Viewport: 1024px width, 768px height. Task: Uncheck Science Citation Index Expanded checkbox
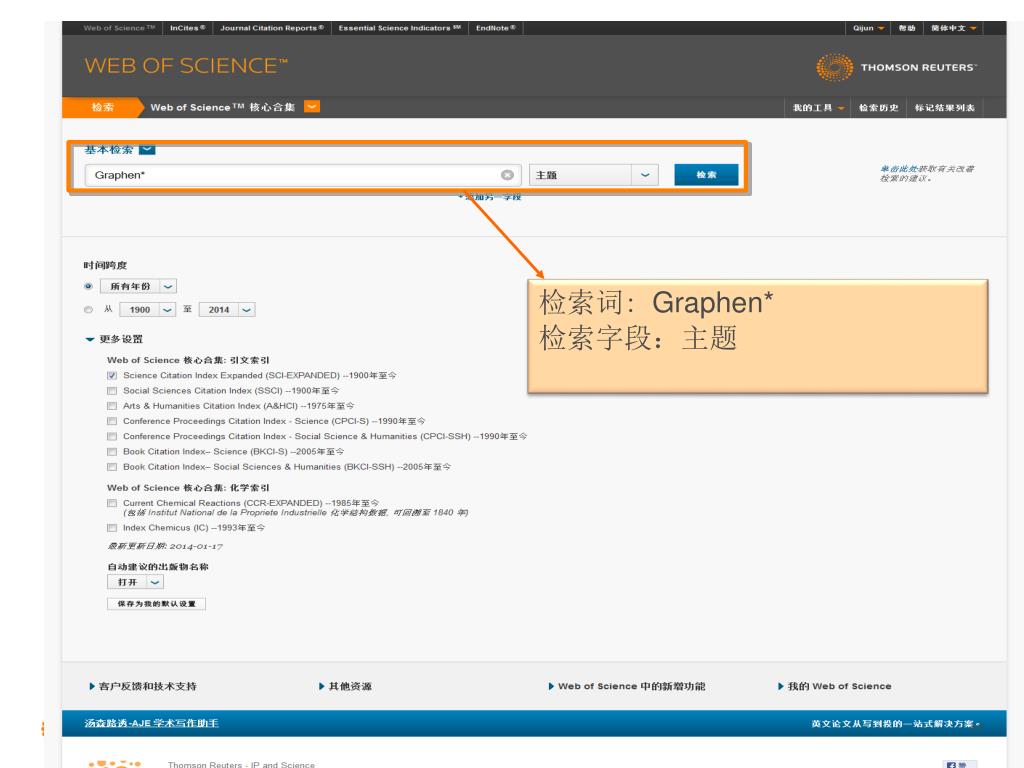[x=112, y=376]
